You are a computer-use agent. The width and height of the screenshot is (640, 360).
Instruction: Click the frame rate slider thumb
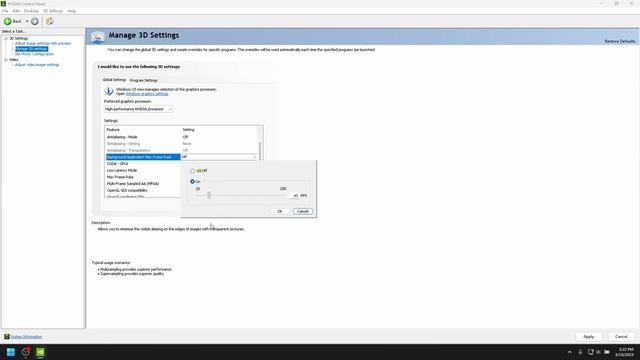pyautogui.click(x=209, y=195)
